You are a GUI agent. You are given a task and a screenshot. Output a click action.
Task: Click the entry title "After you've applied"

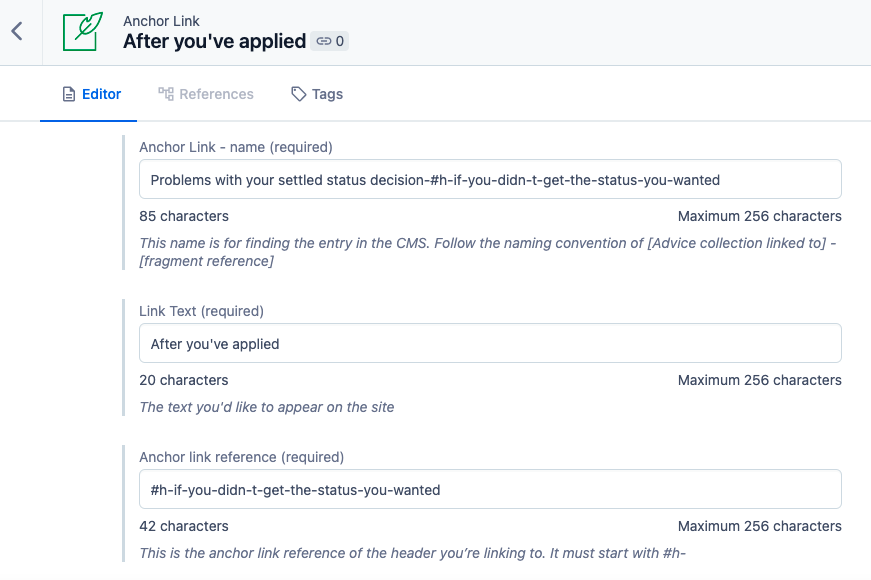[x=214, y=41]
